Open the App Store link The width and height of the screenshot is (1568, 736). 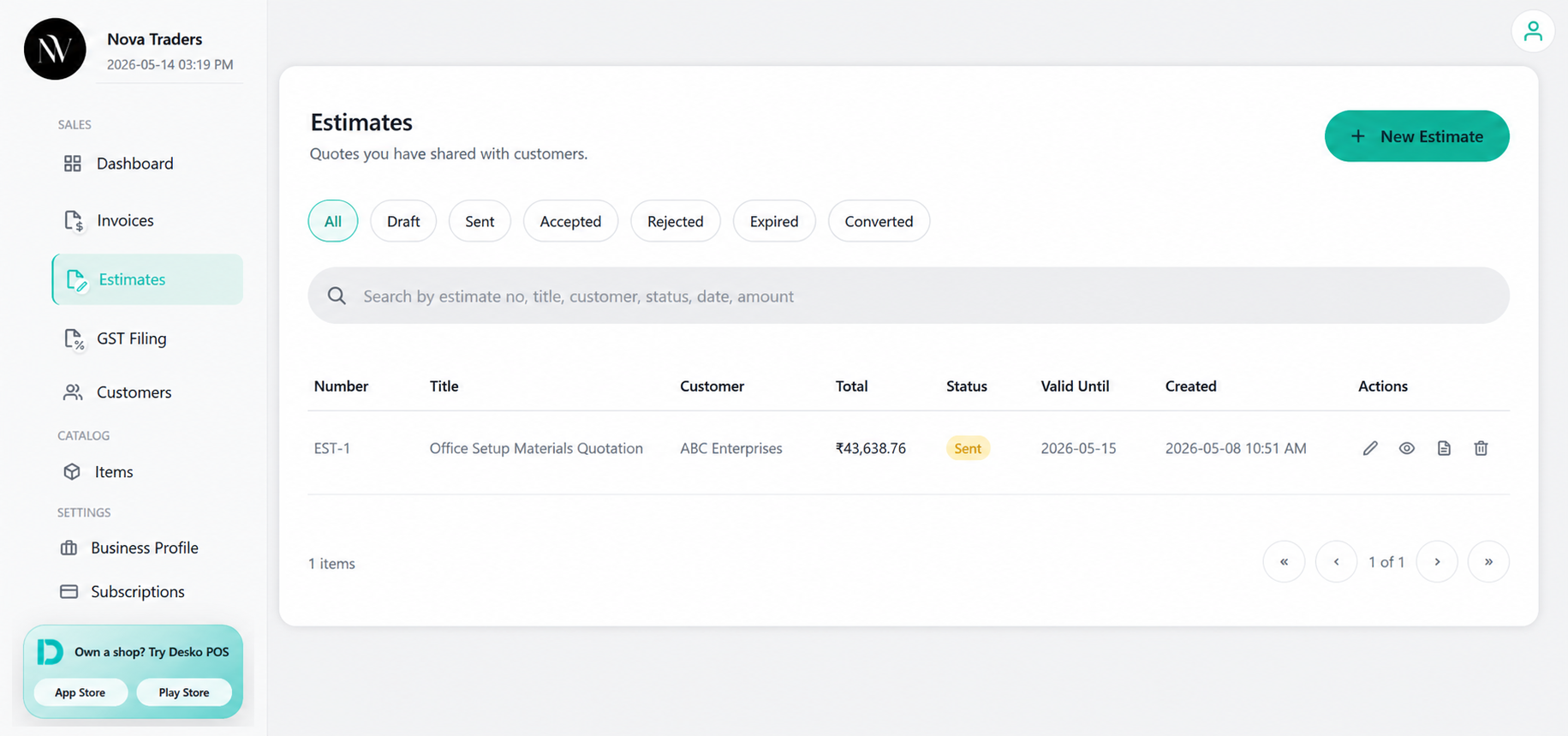point(80,692)
